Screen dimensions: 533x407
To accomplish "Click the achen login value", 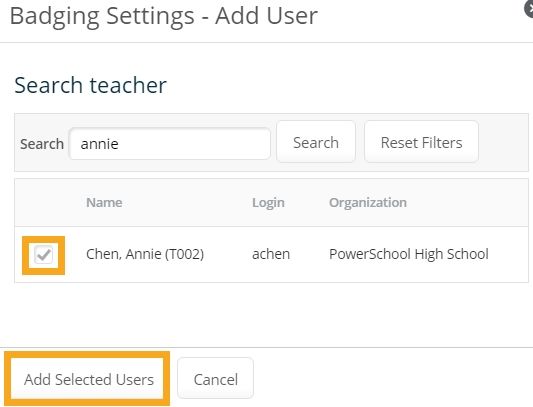I will 271,254.
